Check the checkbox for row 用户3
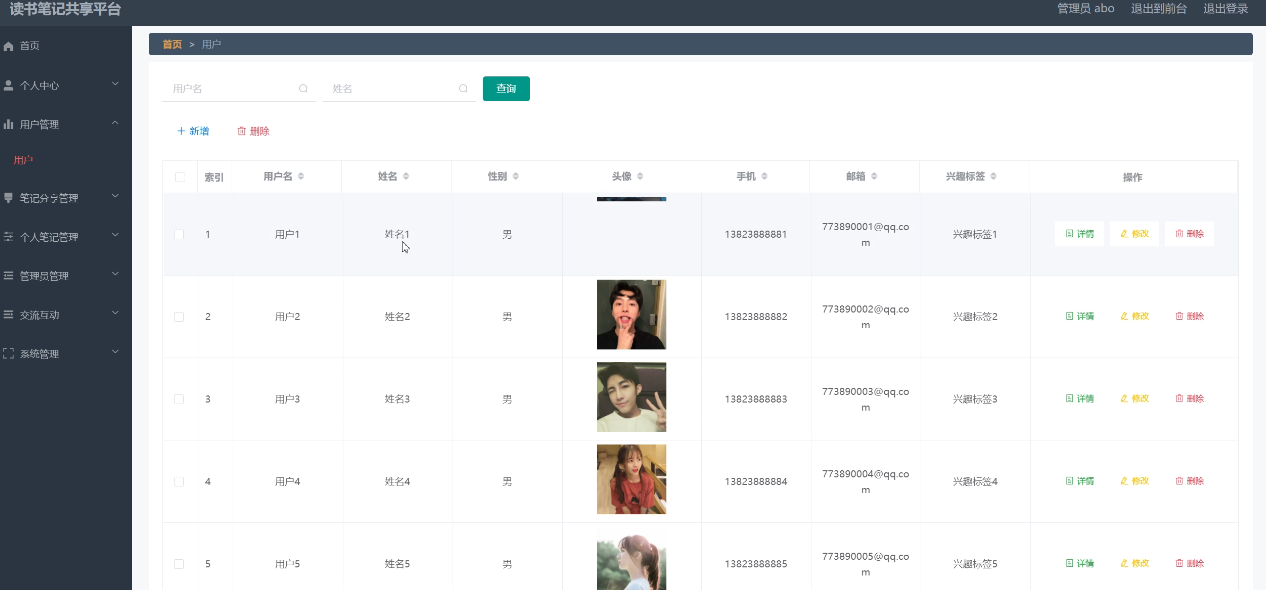 [179, 398]
